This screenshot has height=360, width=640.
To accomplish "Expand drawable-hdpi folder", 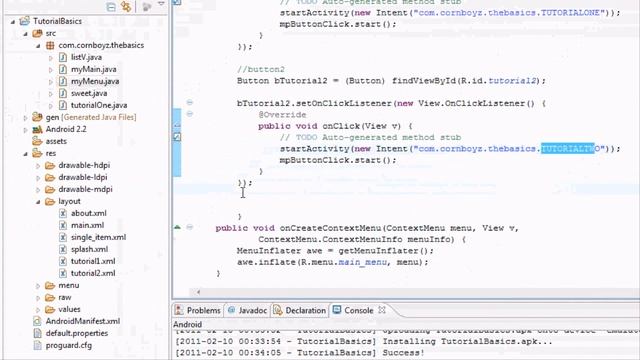I will pos(38,166).
